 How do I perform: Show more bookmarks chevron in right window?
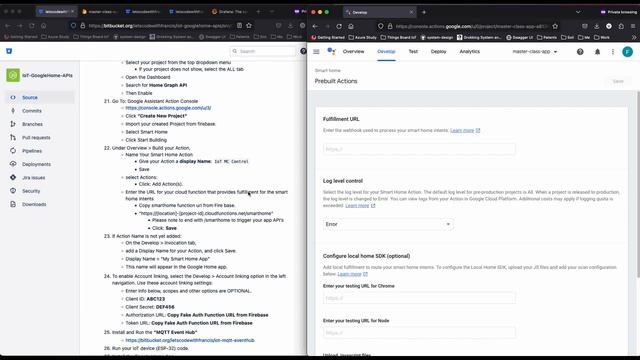634,37
